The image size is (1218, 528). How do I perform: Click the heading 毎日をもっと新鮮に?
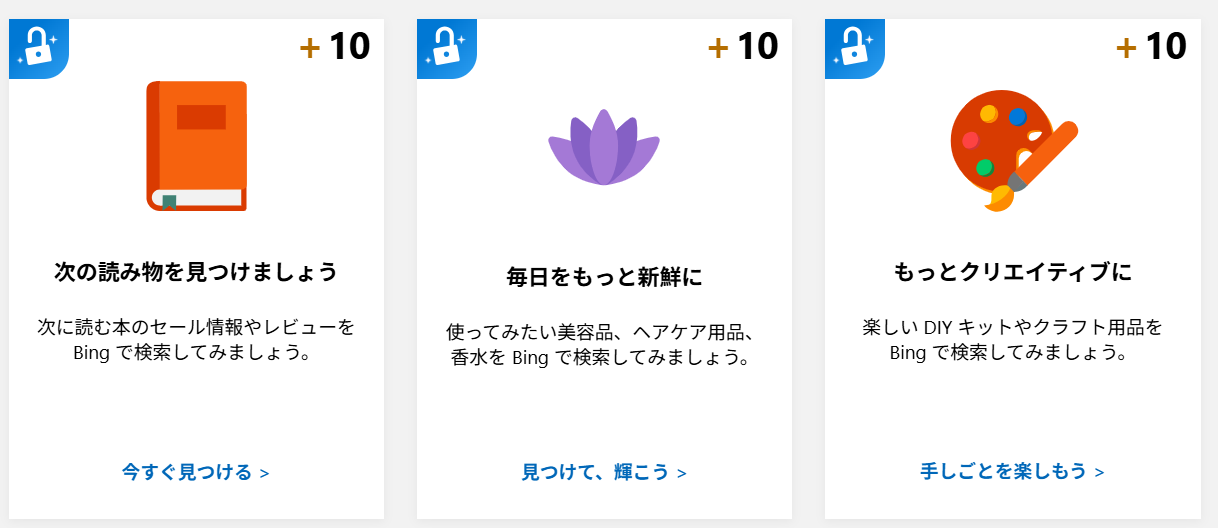click(604, 277)
